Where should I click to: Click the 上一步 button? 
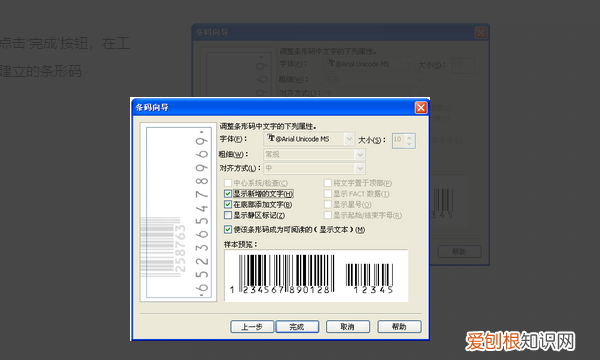coord(252,327)
